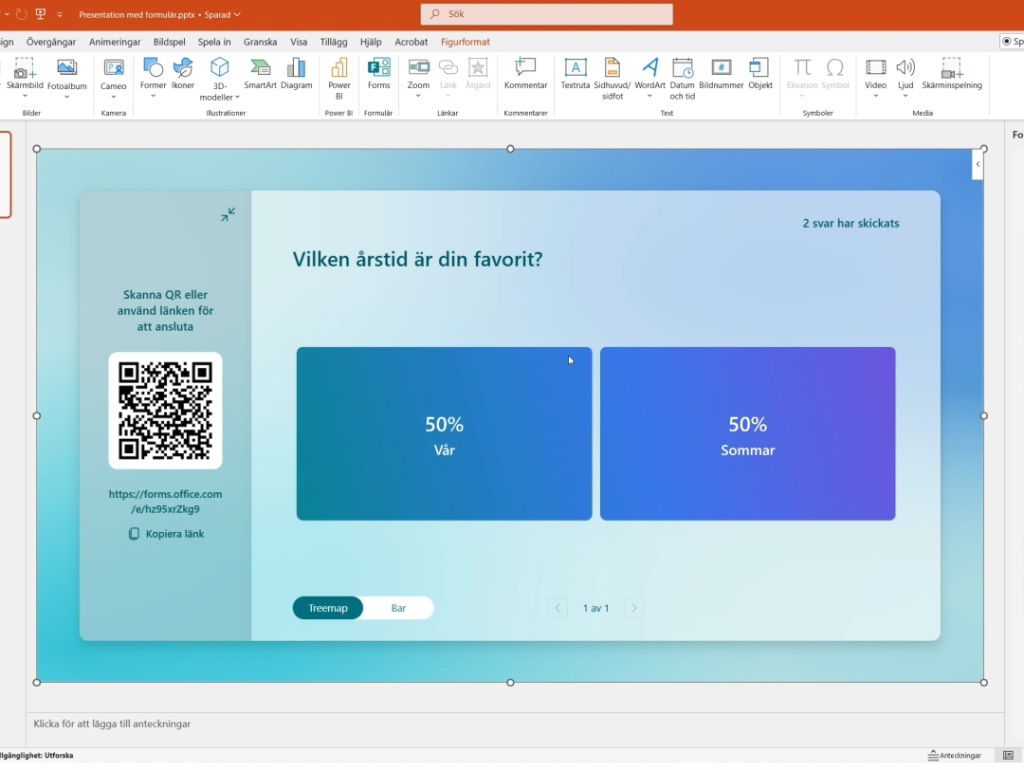The width and height of the screenshot is (1024, 770).
Task: Expand the Cameo dropdown arrow
Action: pos(113,97)
